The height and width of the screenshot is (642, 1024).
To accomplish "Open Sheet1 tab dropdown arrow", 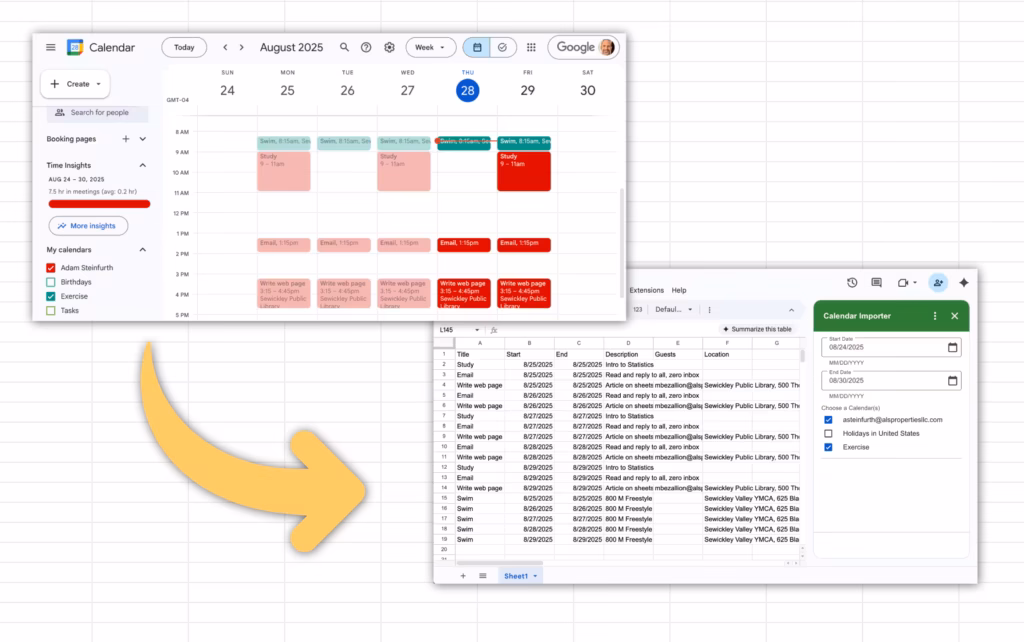I will tap(535, 576).
